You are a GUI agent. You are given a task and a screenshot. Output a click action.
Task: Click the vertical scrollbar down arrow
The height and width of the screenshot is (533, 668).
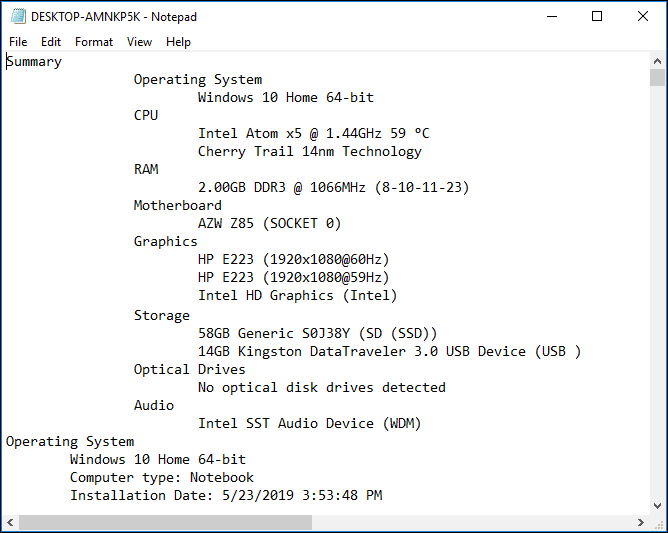coord(657,505)
